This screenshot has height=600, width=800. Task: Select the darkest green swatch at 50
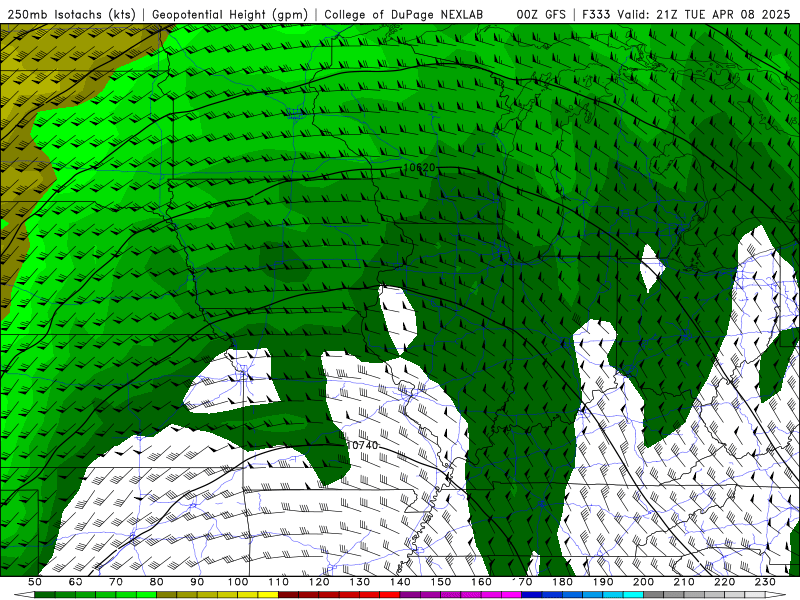45,595
